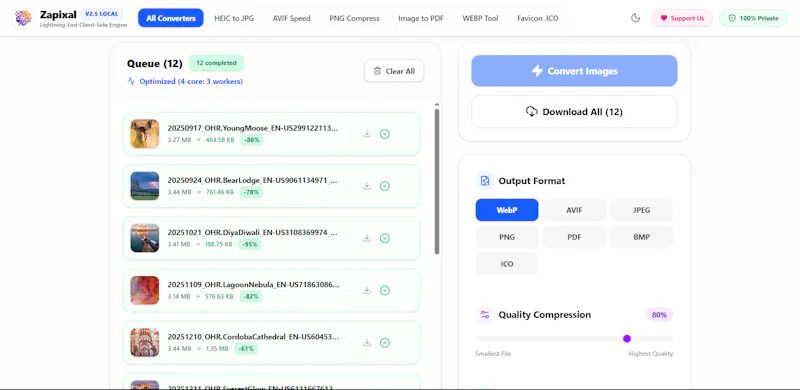The image size is (800, 390).
Task: Click the LagoonNebula completed checkmark icon
Action: [385, 290]
